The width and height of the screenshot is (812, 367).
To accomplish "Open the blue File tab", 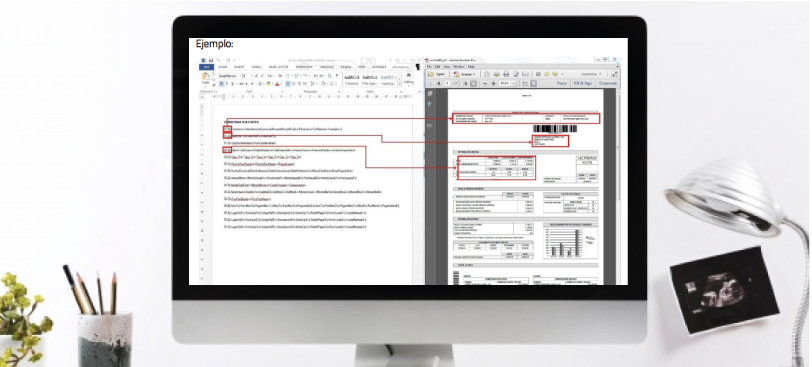I will click(207, 67).
